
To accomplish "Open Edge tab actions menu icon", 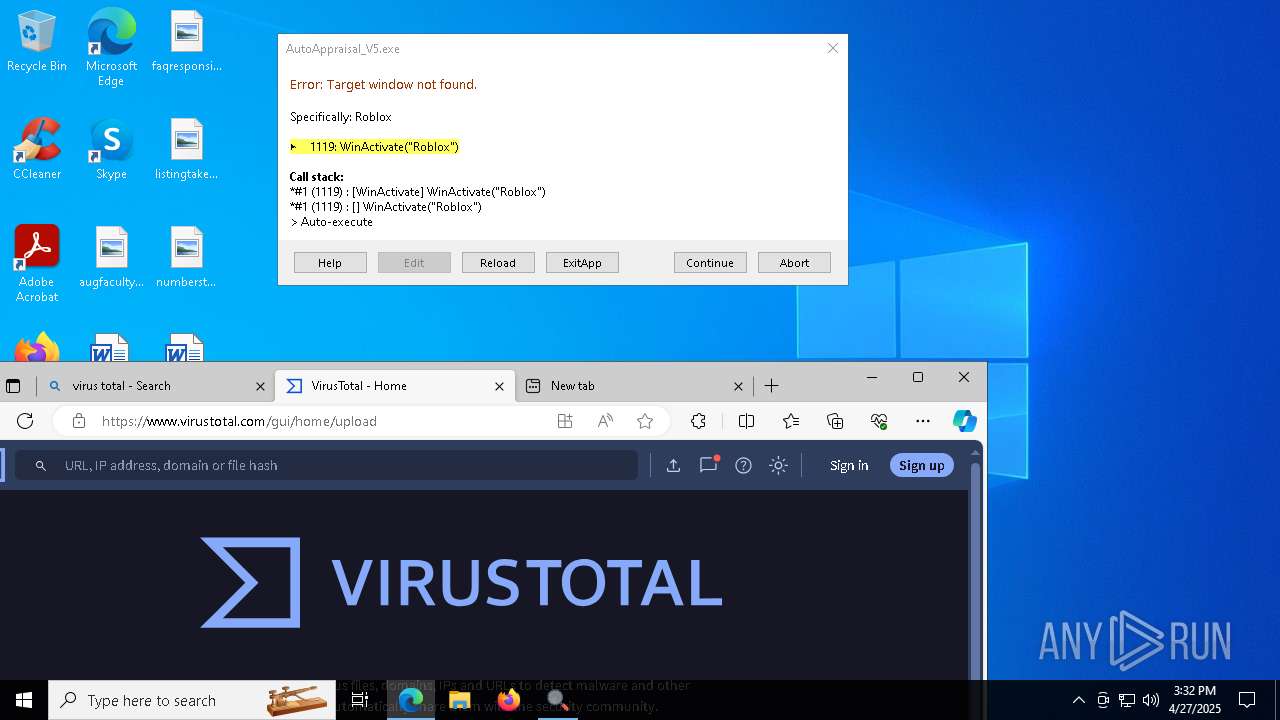I will (x=13, y=386).
